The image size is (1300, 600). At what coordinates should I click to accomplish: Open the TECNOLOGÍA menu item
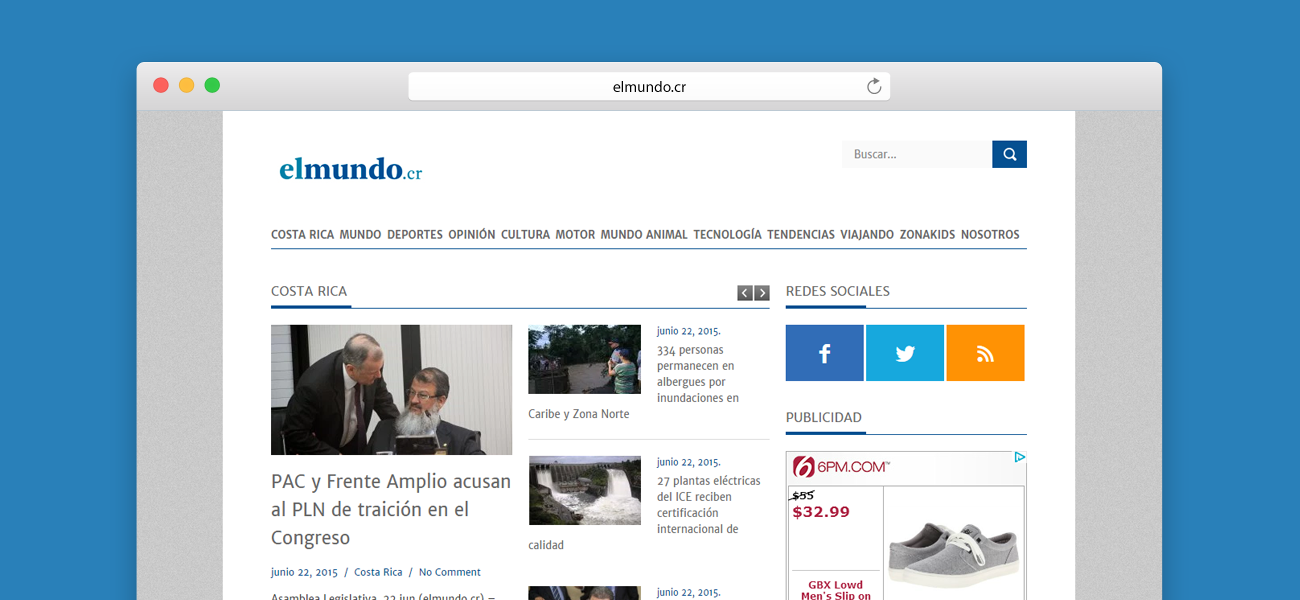[x=727, y=235]
